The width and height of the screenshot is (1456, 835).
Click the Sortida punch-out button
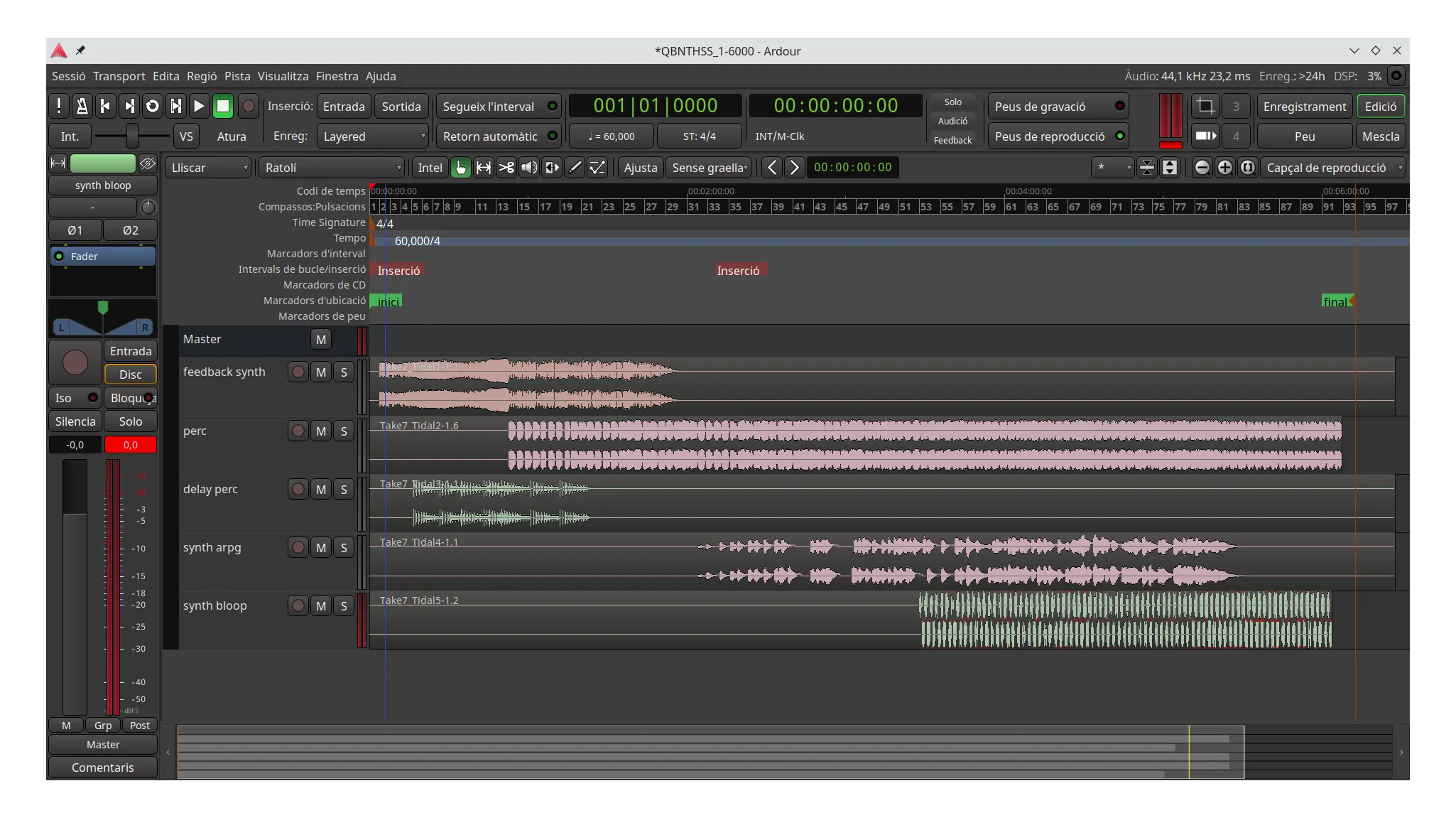(401, 107)
